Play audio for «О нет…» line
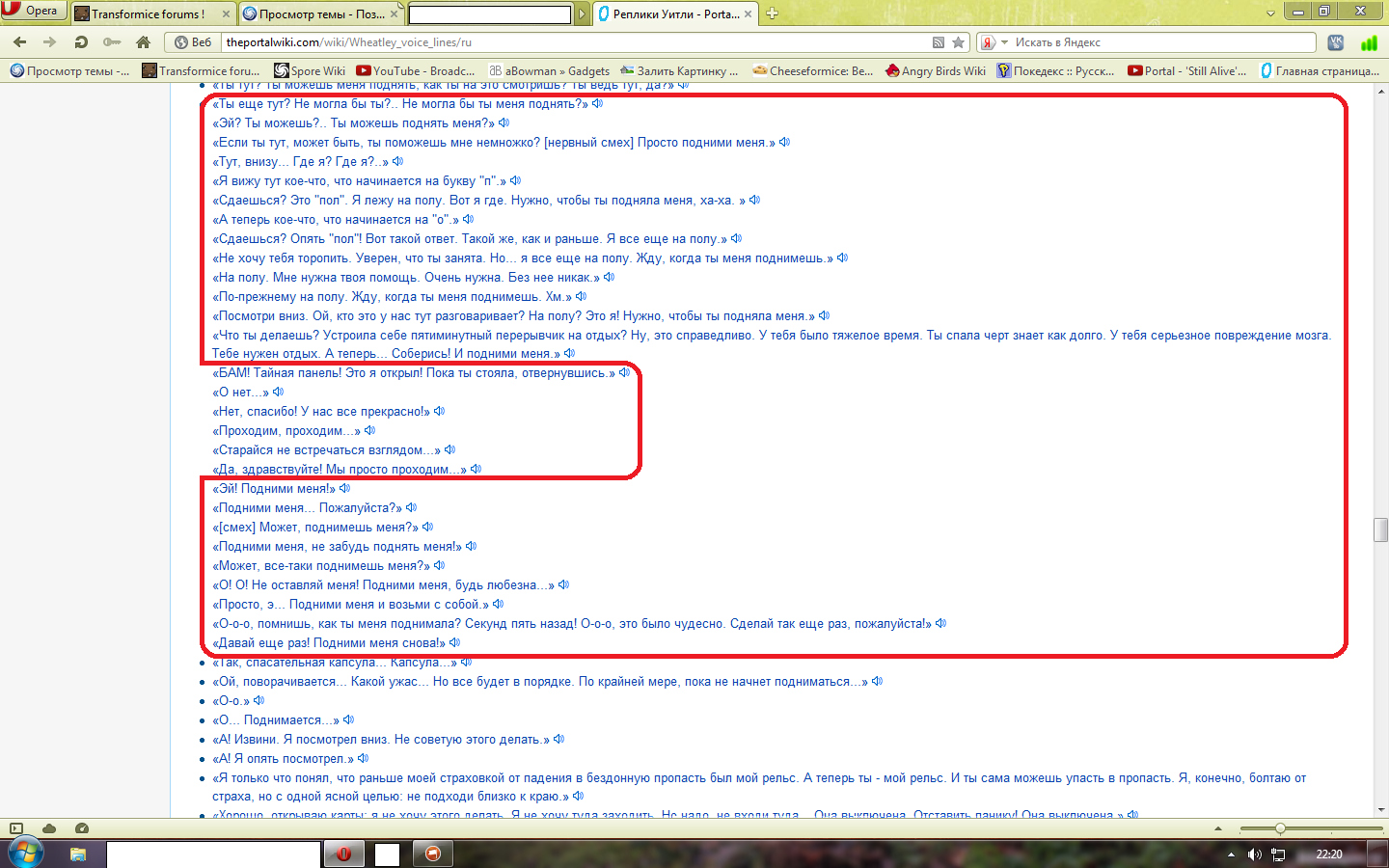 pos(279,392)
